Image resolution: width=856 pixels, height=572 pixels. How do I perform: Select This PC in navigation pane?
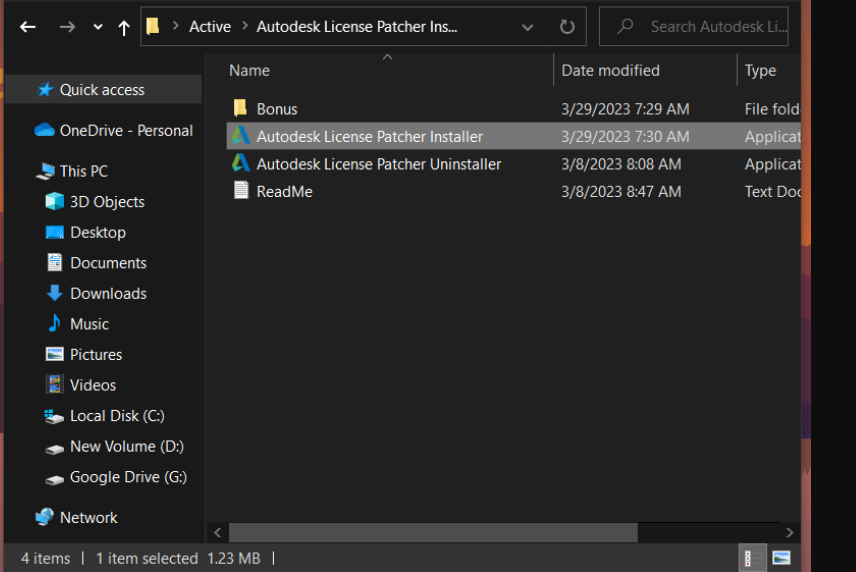pos(83,171)
